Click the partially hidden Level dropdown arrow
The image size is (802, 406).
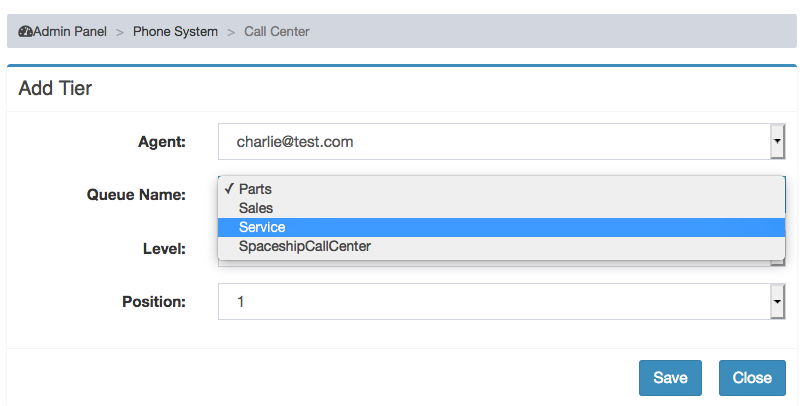point(778,262)
